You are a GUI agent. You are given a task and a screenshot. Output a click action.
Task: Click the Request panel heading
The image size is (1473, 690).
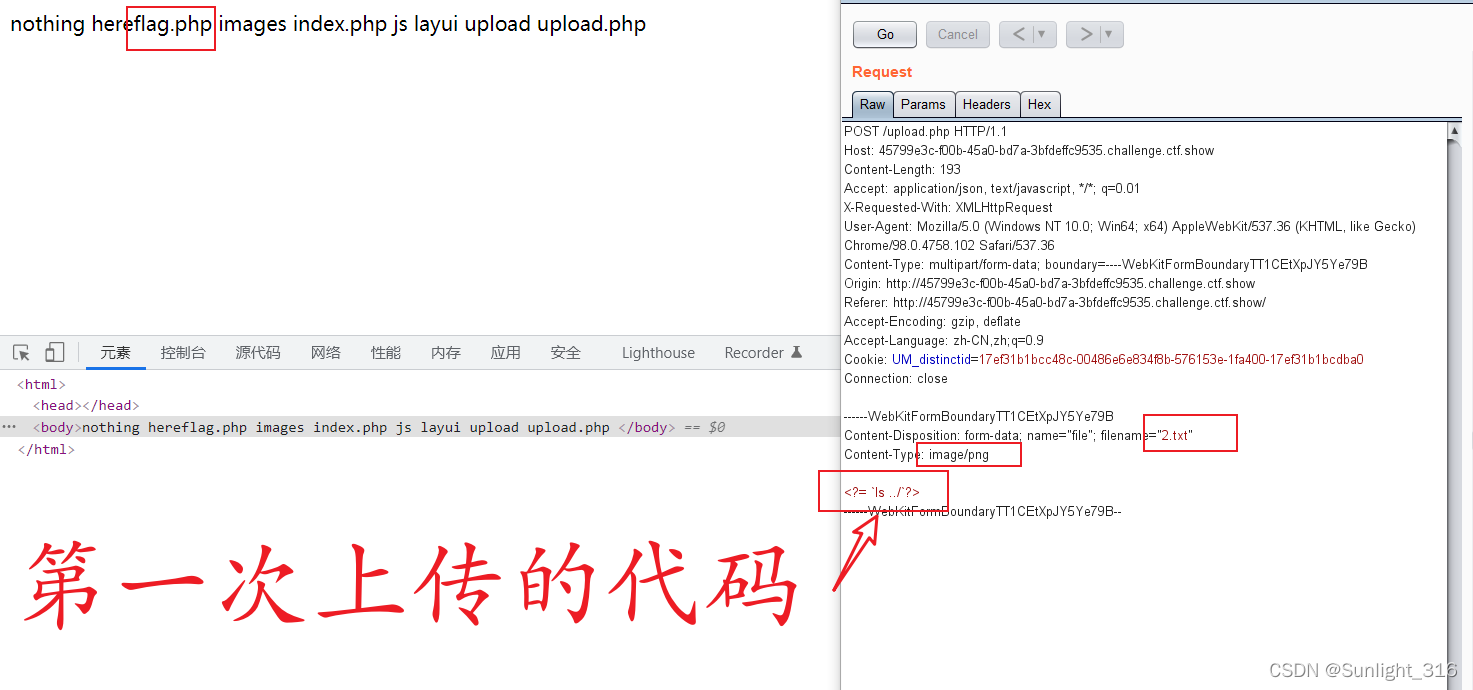[x=882, y=72]
